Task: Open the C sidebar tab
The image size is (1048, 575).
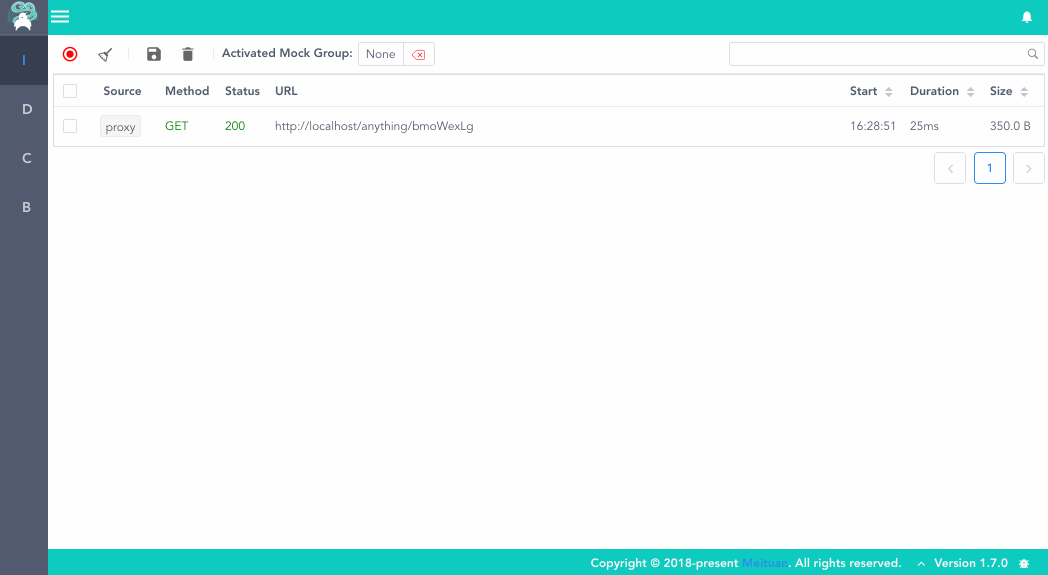Action: point(24,158)
